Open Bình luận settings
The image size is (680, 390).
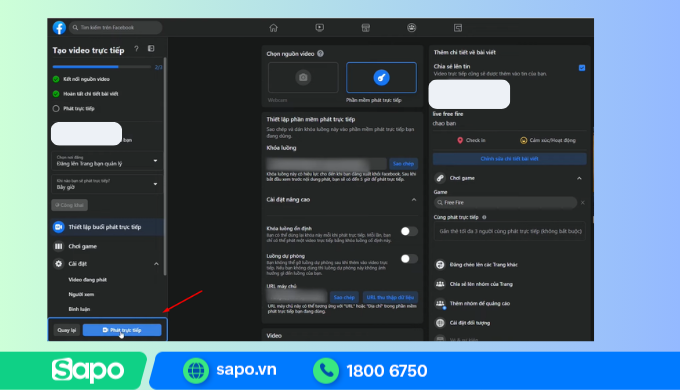pos(79,309)
